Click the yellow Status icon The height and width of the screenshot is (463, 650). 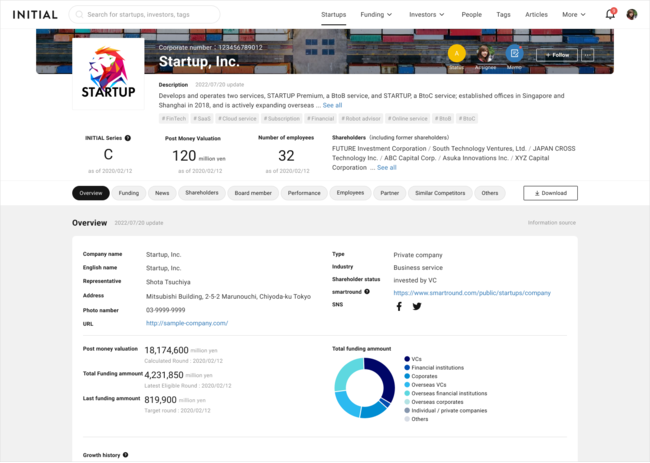click(457, 53)
